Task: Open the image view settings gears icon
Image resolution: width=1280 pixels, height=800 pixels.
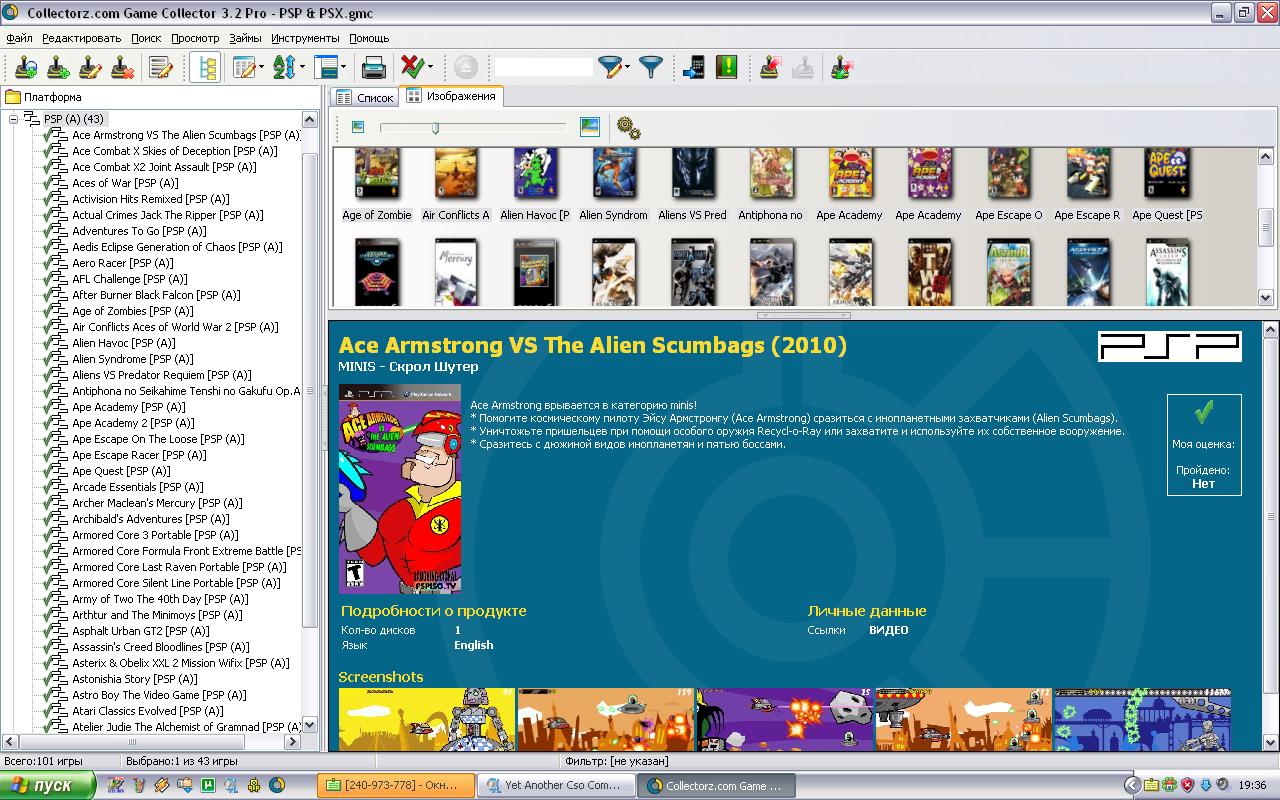Action: point(628,127)
